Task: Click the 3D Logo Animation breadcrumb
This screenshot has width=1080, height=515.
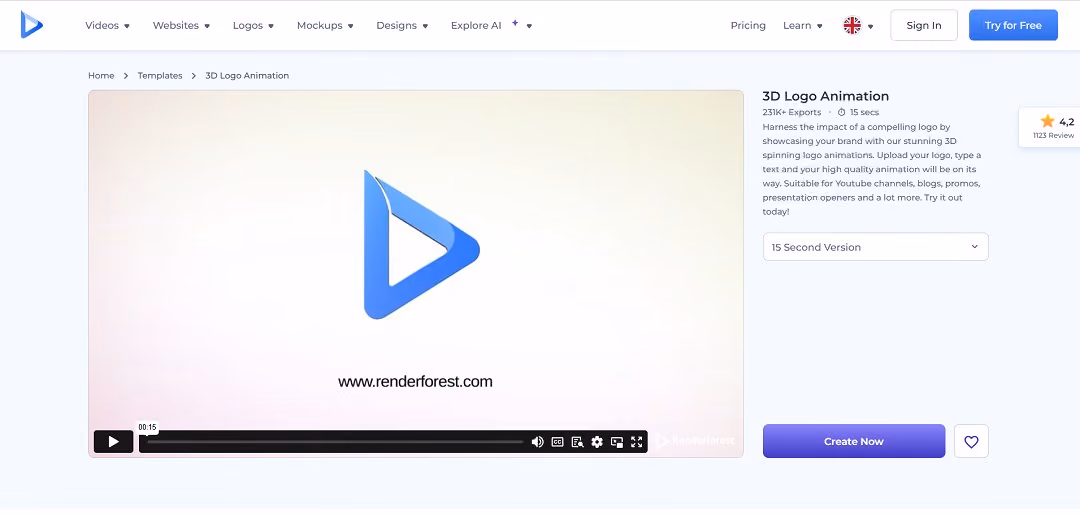Action: pyautogui.click(x=247, y=76)
